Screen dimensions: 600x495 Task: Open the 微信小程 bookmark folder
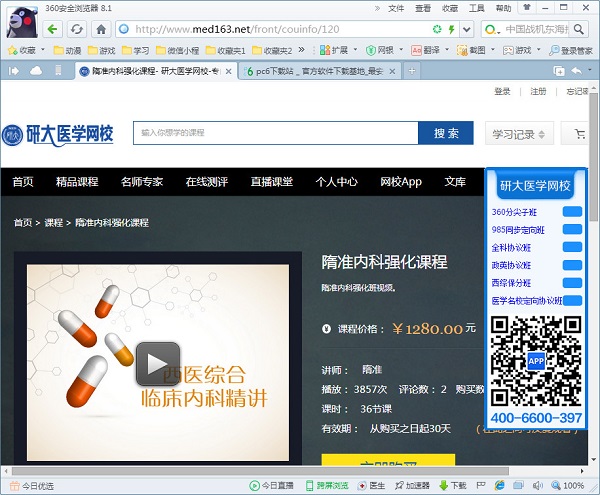178,50
